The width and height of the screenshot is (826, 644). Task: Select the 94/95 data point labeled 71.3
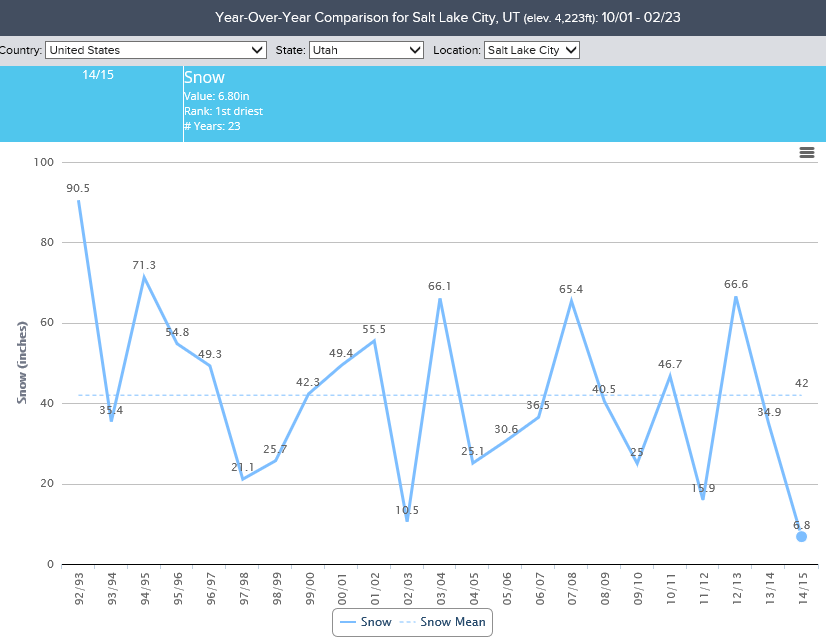(x=144, y=277)
